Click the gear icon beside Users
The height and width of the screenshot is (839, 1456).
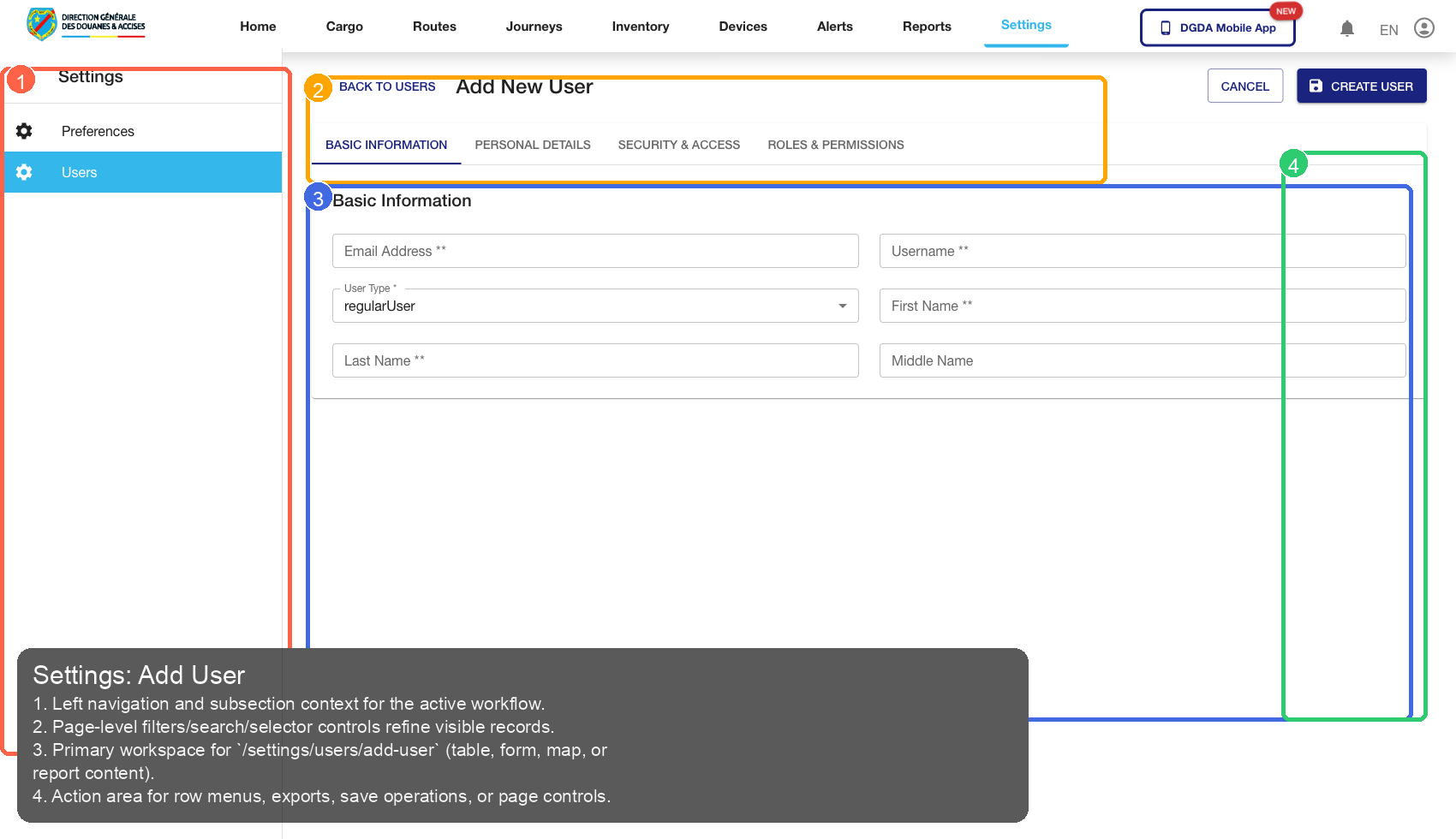(24, 172)
